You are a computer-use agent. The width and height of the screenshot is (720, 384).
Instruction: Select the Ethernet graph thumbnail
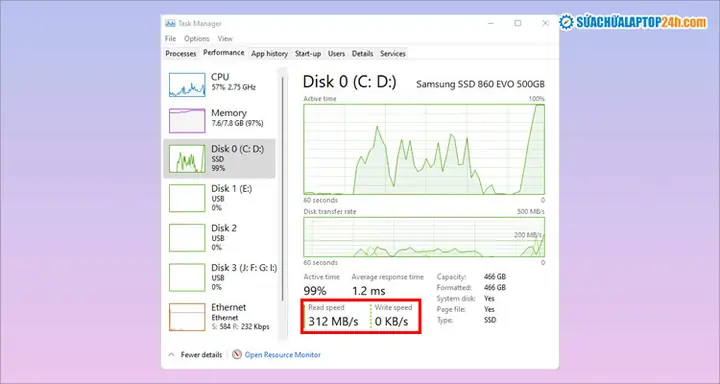[x=187, y=317]
